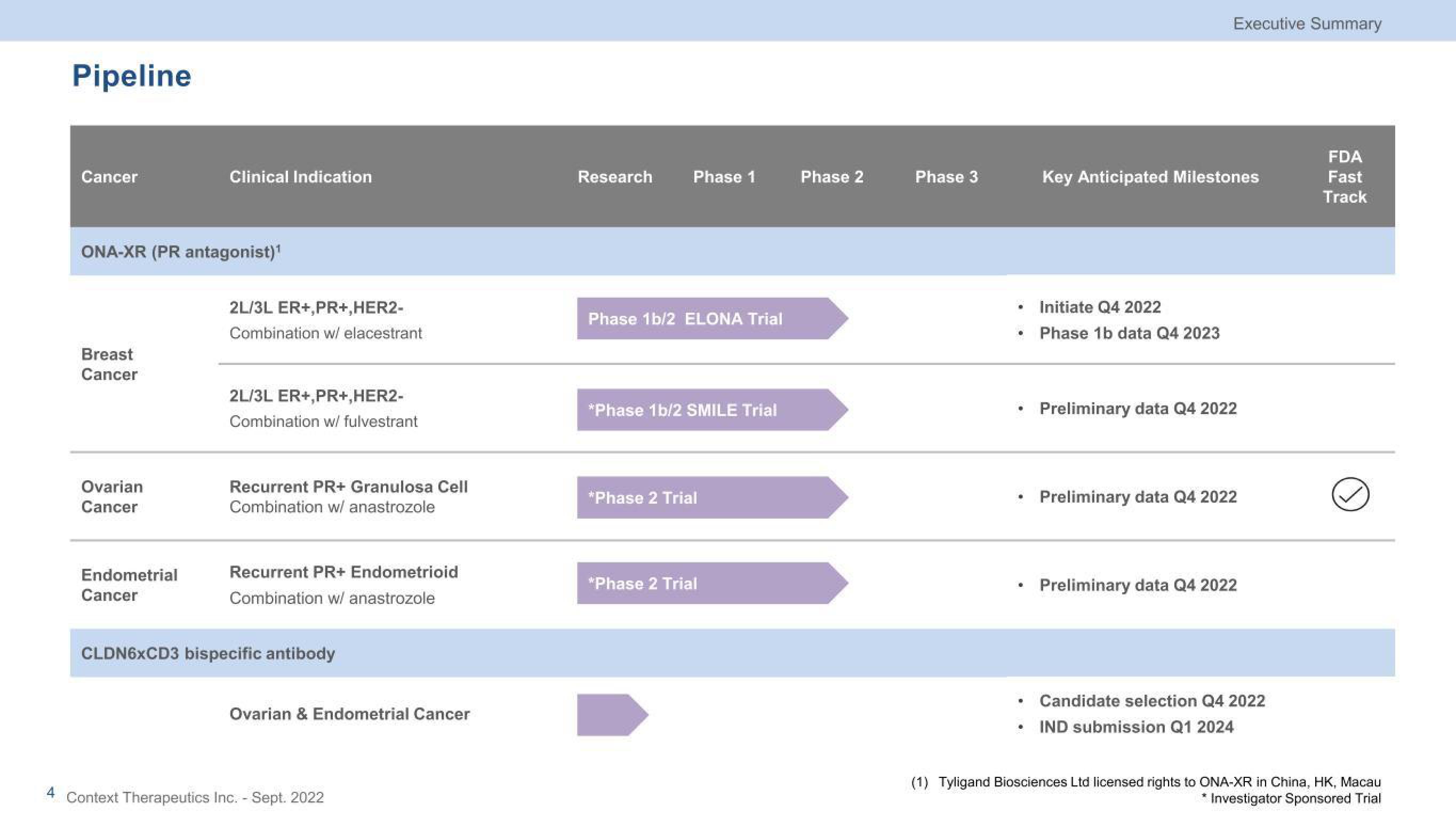Click the Context Therapeutics Inc. footer text
The image size is (1456, 819).
195,798
